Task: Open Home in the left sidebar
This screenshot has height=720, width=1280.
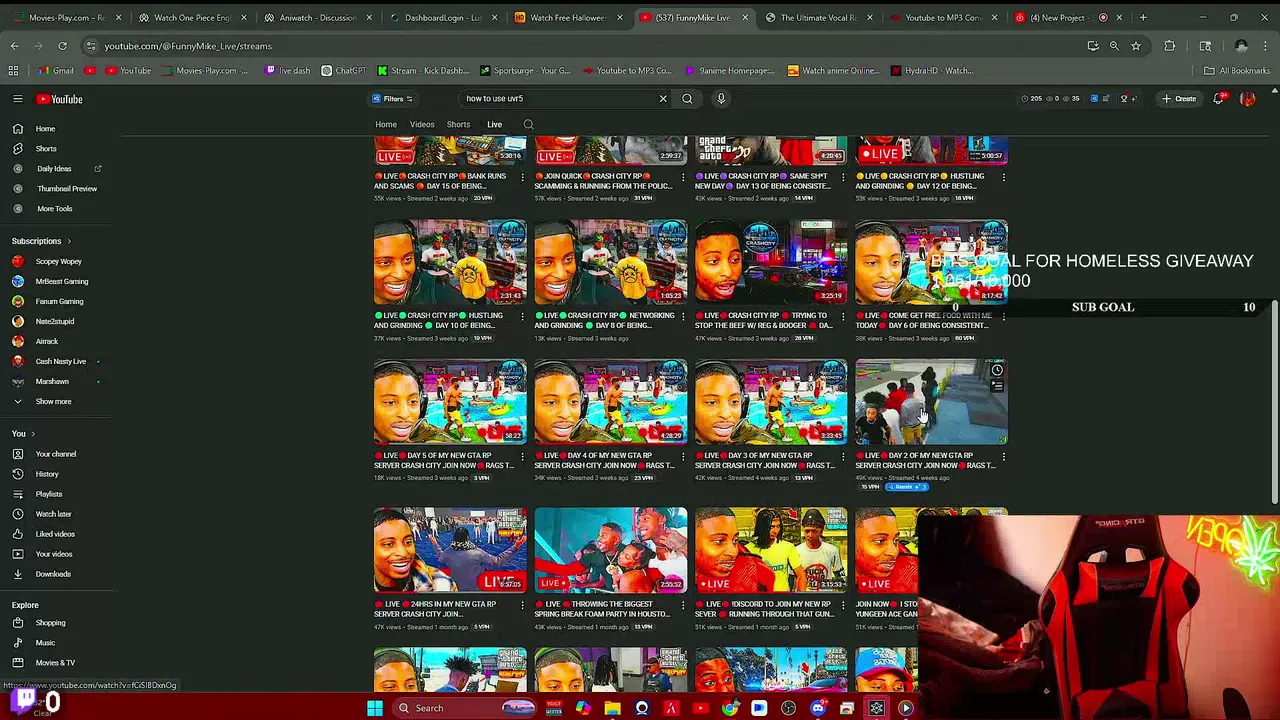Action: (x=45, y=129)
